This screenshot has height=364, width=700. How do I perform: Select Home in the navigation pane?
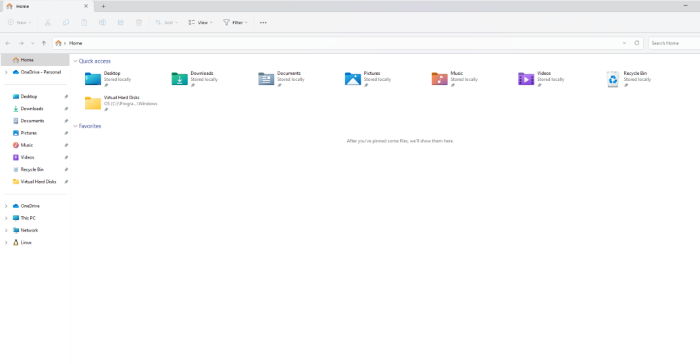click(35, 60)
